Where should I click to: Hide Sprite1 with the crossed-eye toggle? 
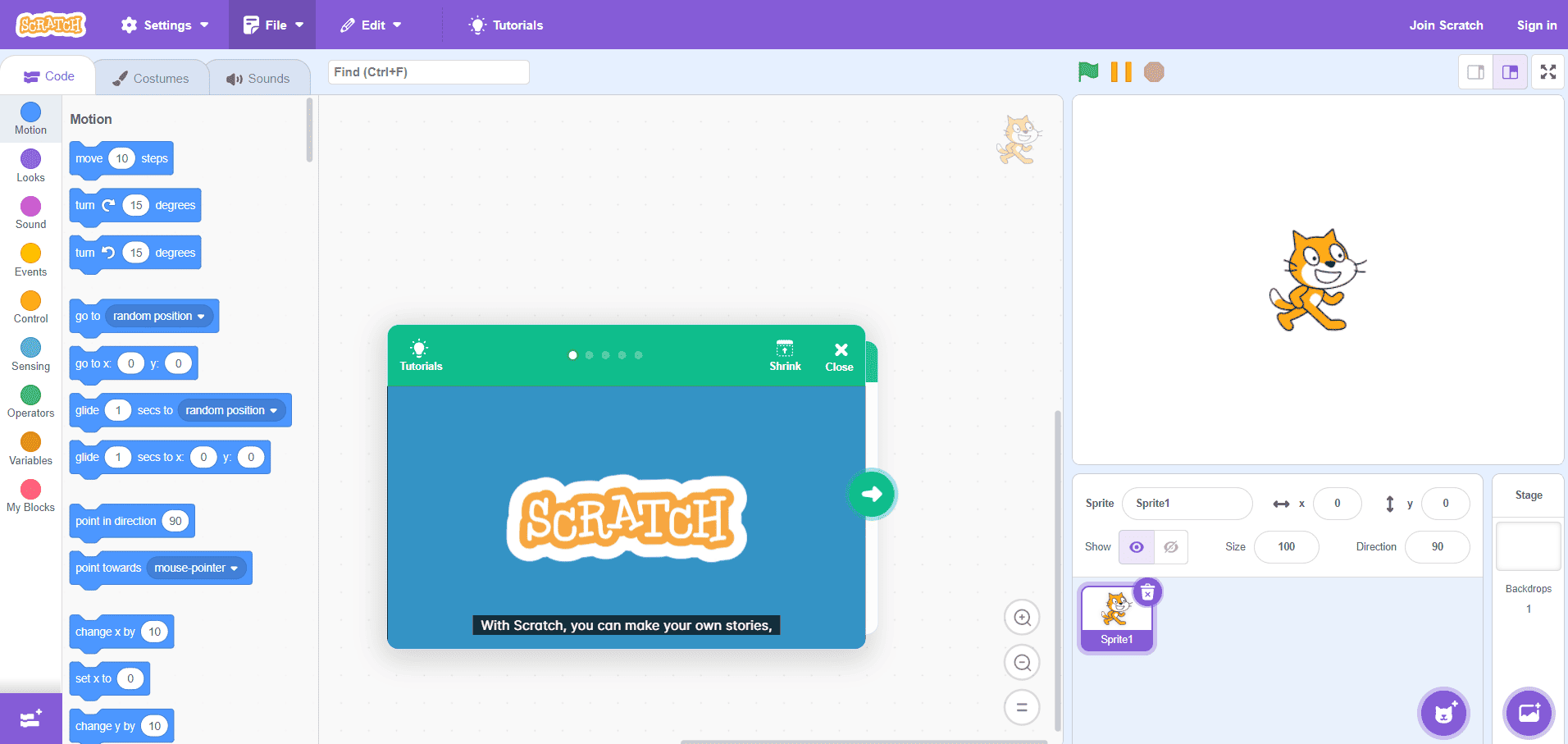(1170, 546)
